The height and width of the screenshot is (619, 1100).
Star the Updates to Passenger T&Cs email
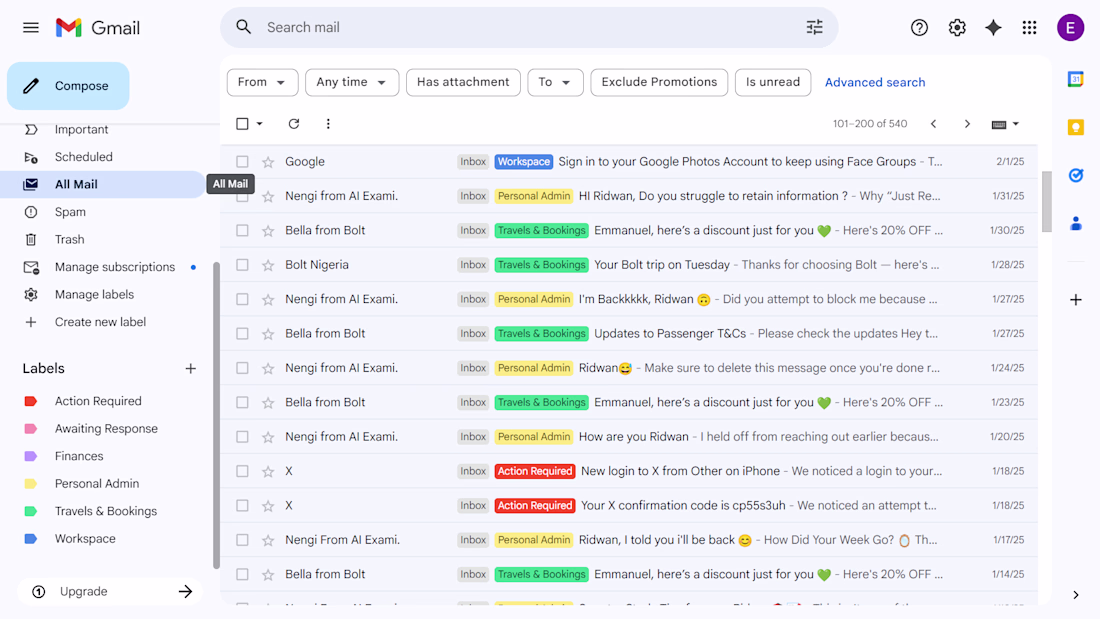click(268, 334)
